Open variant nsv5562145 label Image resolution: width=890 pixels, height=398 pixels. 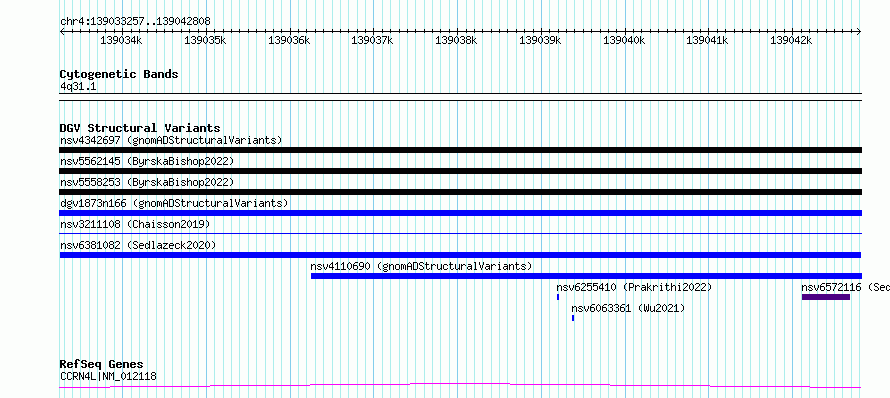coord(147,161)
